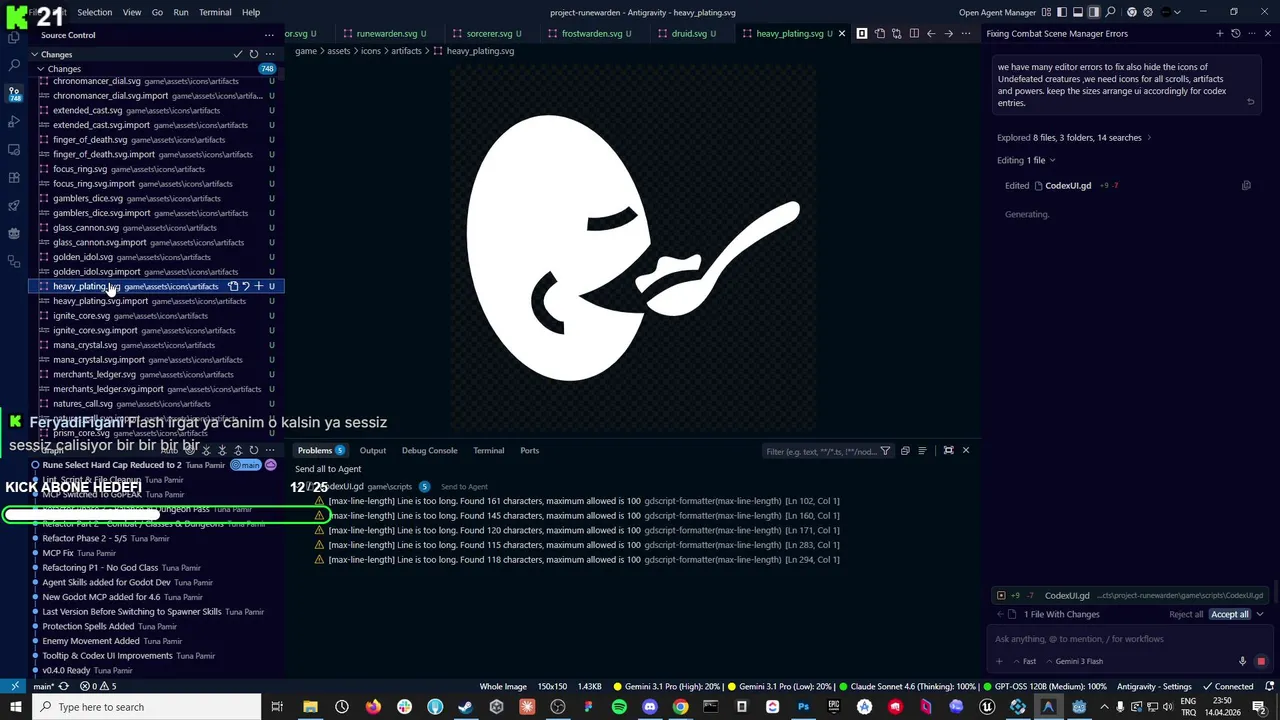
Task: Close the heavy_plating.svg editor tab
Action: [841, 33]
